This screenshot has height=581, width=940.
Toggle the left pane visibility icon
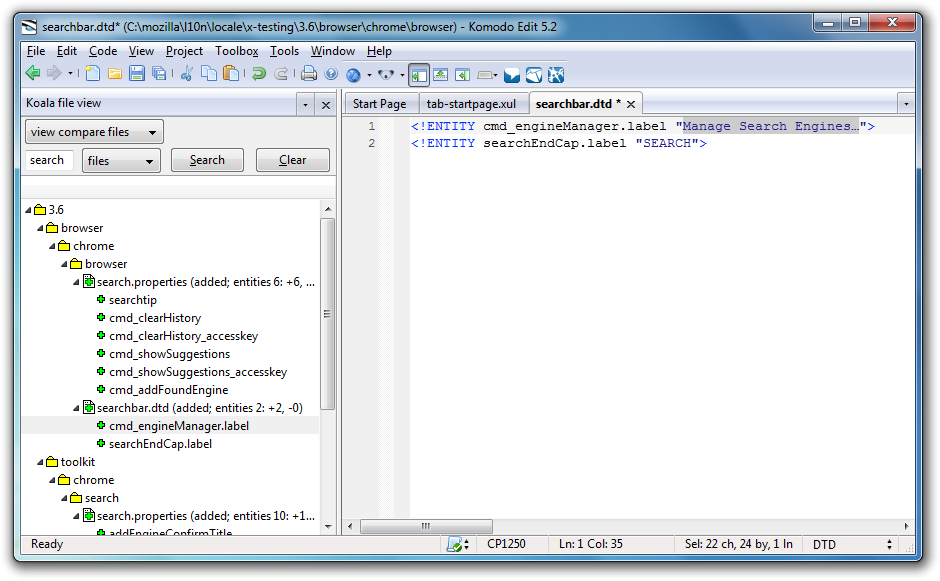(419, 75)
